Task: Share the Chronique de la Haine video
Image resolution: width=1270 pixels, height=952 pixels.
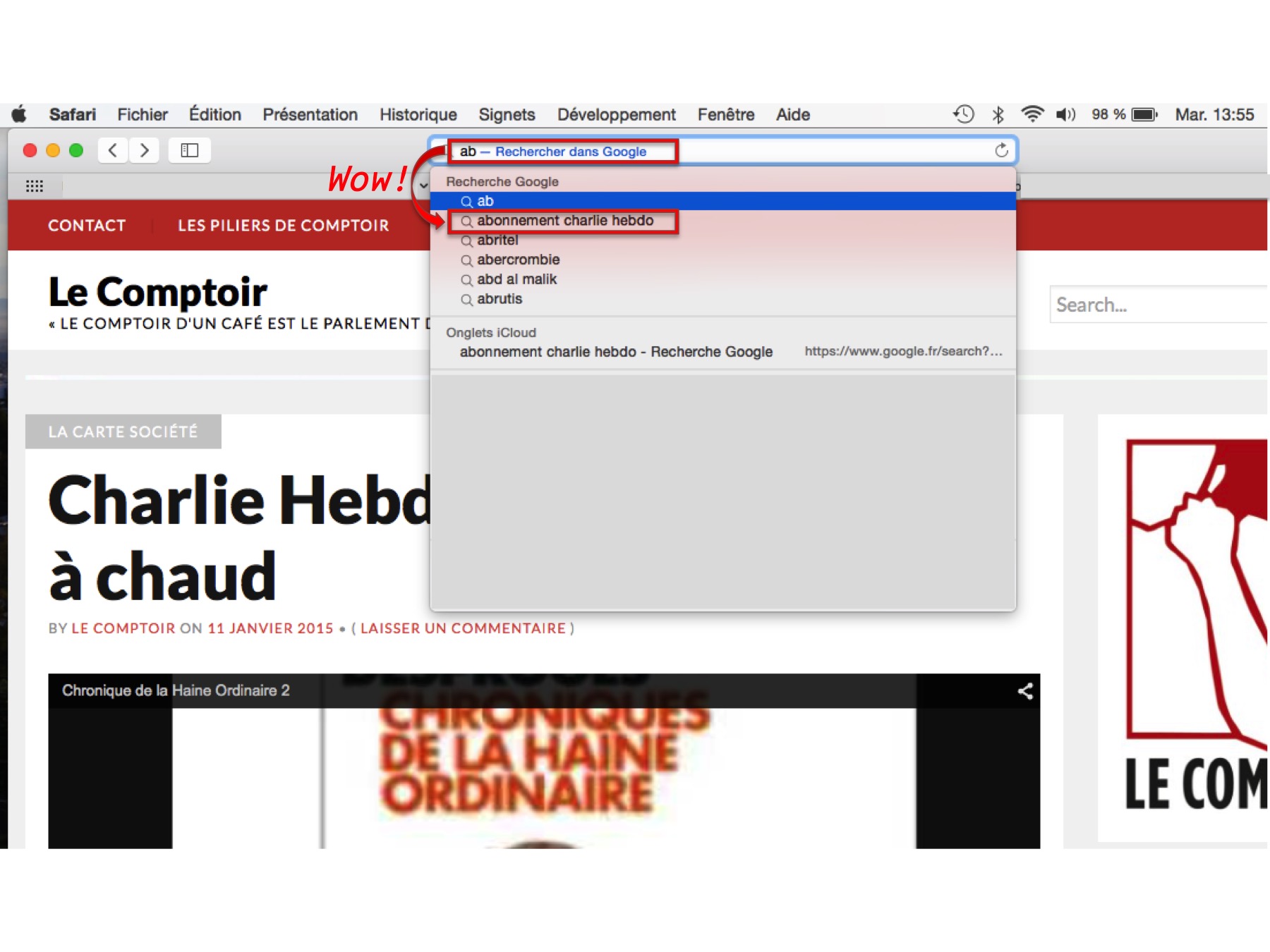Action: [x=1024, y=691]
